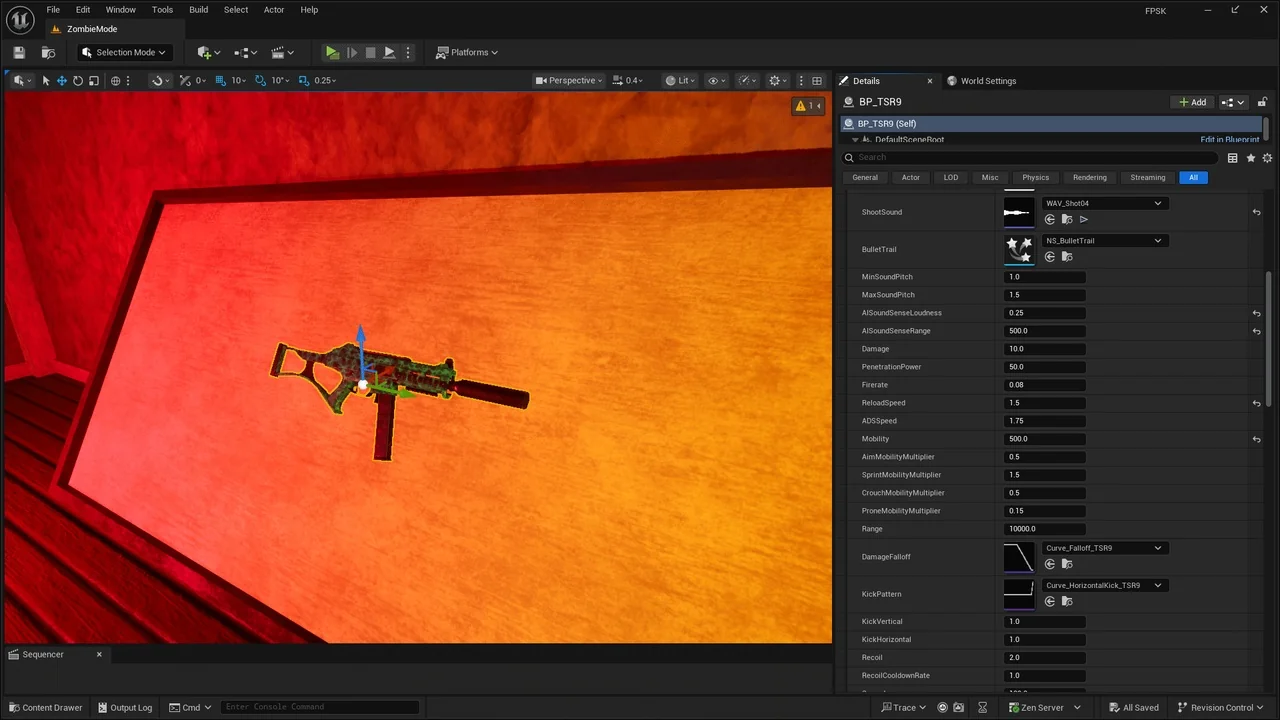This screenshot has height=720, width=1280.
Task: Browse to NS_BulletTrail in Content Browser
Action: click(x=1067, y=257)
